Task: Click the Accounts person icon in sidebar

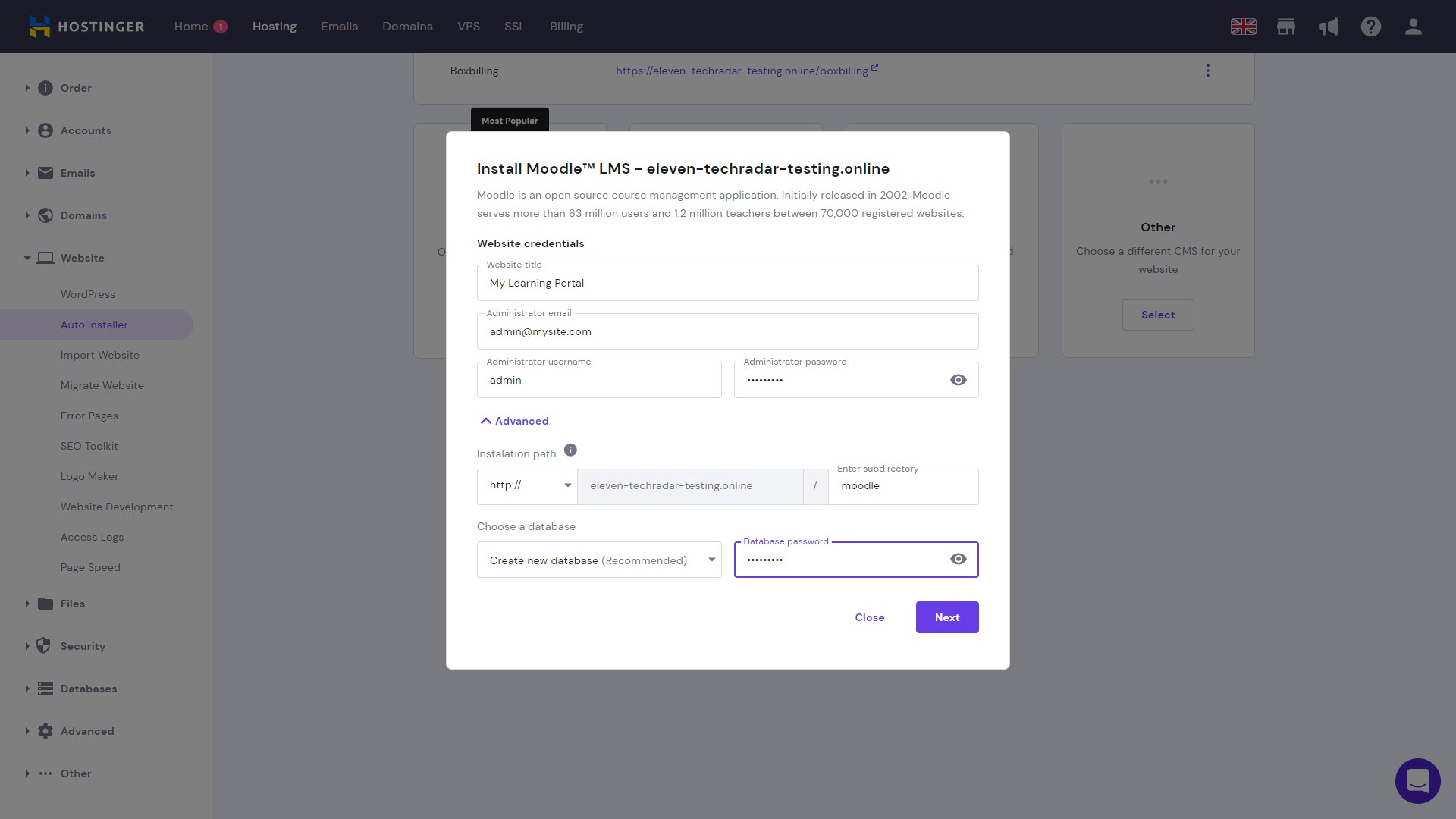Action: point(45,130)
